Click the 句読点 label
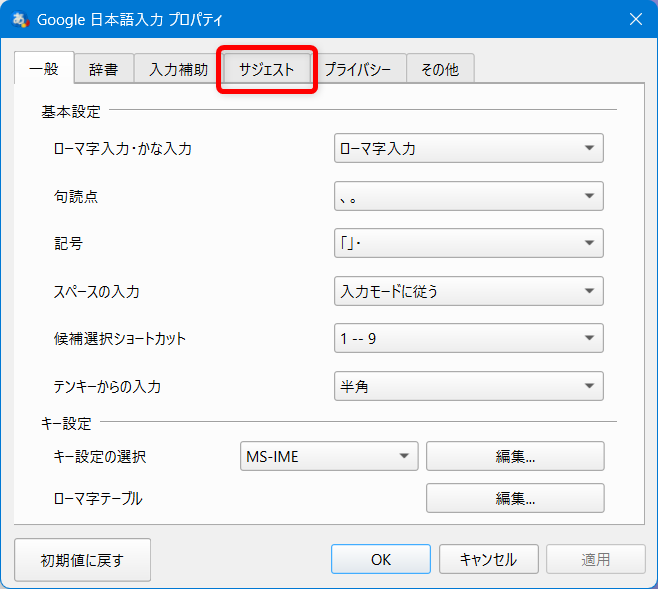Screen dimensions: 658x589 76,196
